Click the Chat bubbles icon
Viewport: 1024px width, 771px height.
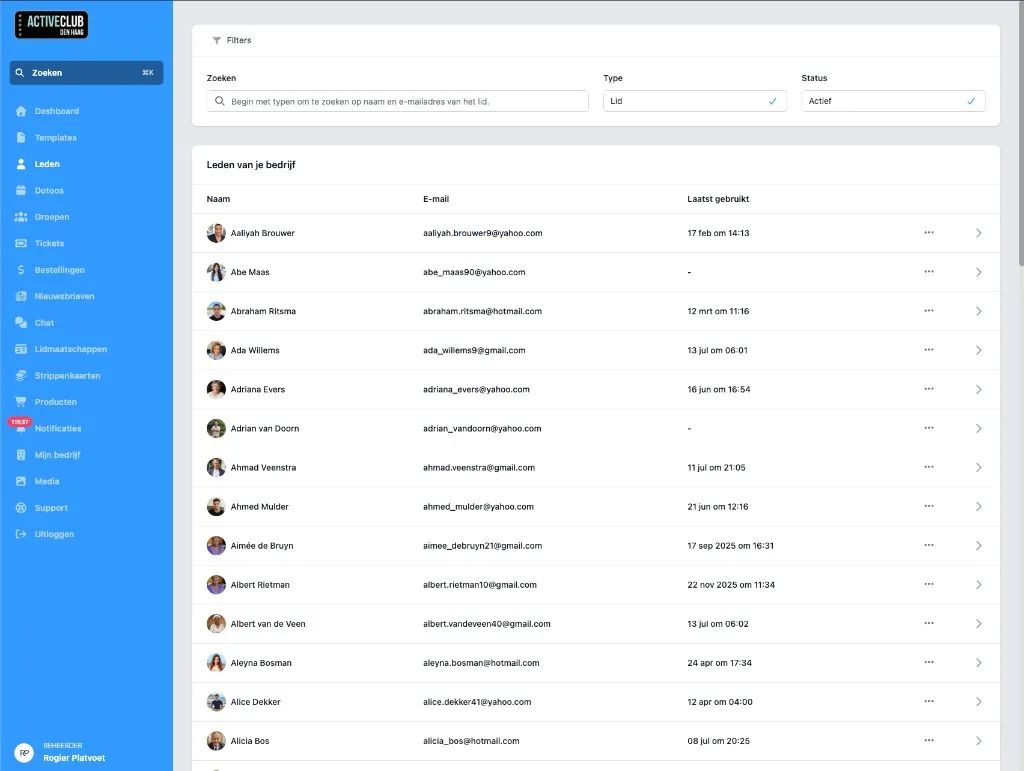tap(21, 323)
